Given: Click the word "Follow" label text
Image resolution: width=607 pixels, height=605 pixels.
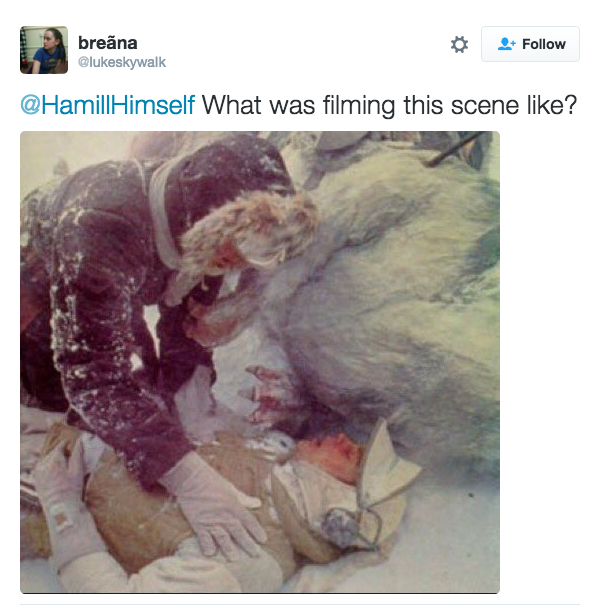Looking at the screenshot, I should (x=544, y=44).
